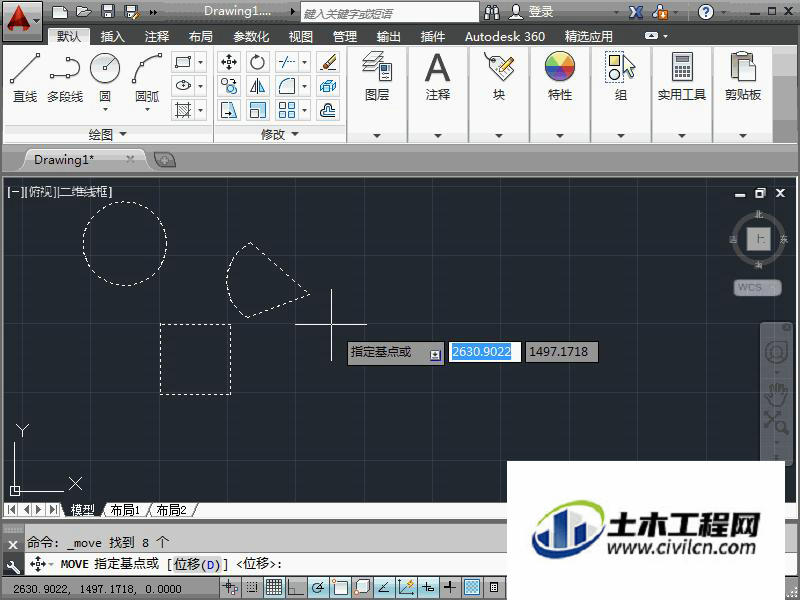Click the Move tool in the Modify panel

(x=229, y=62)
